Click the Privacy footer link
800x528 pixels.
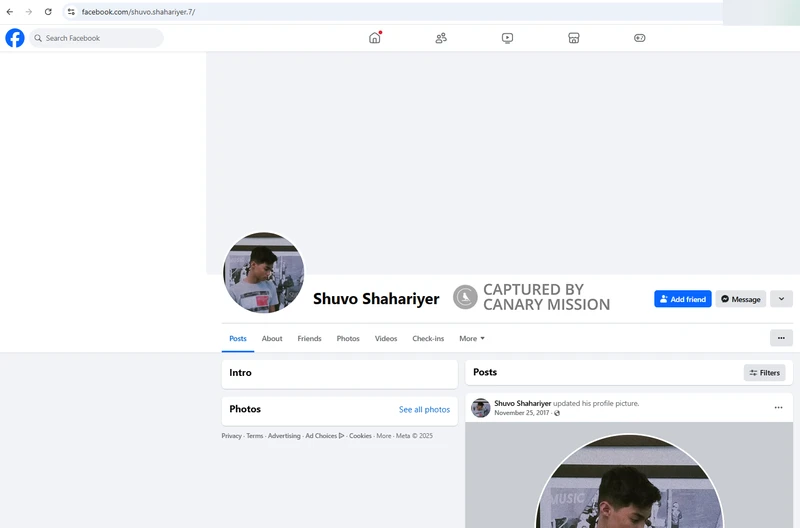click(232, 436)
